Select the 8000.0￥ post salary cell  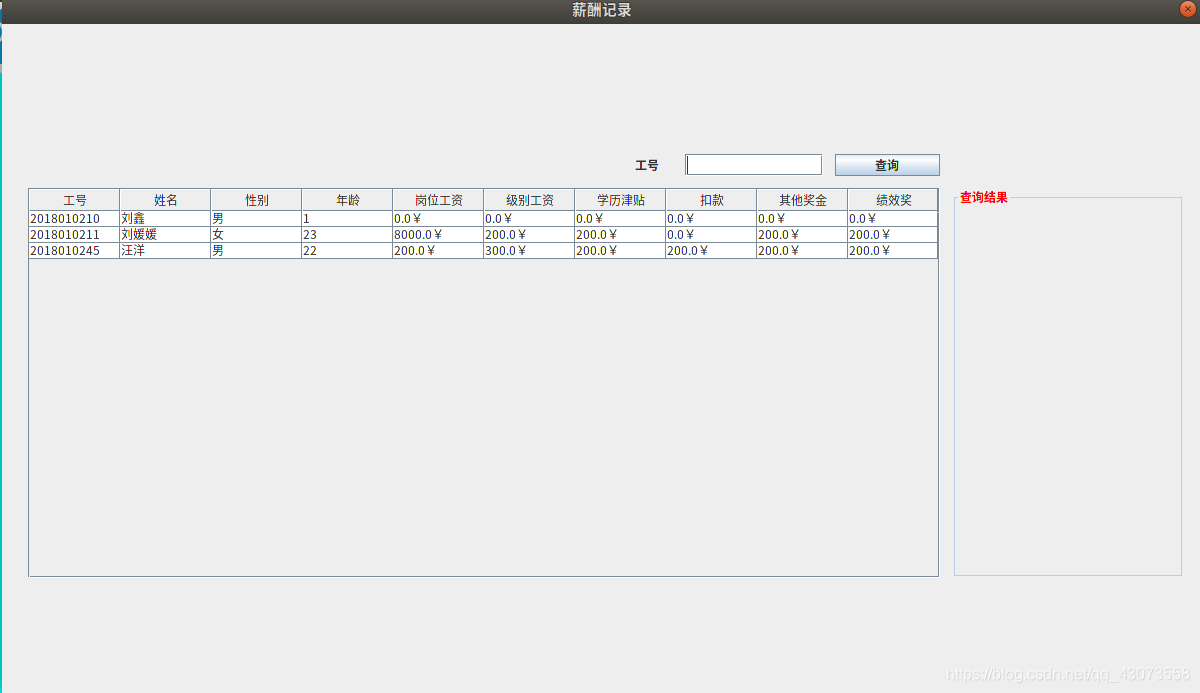coord(438,235)
